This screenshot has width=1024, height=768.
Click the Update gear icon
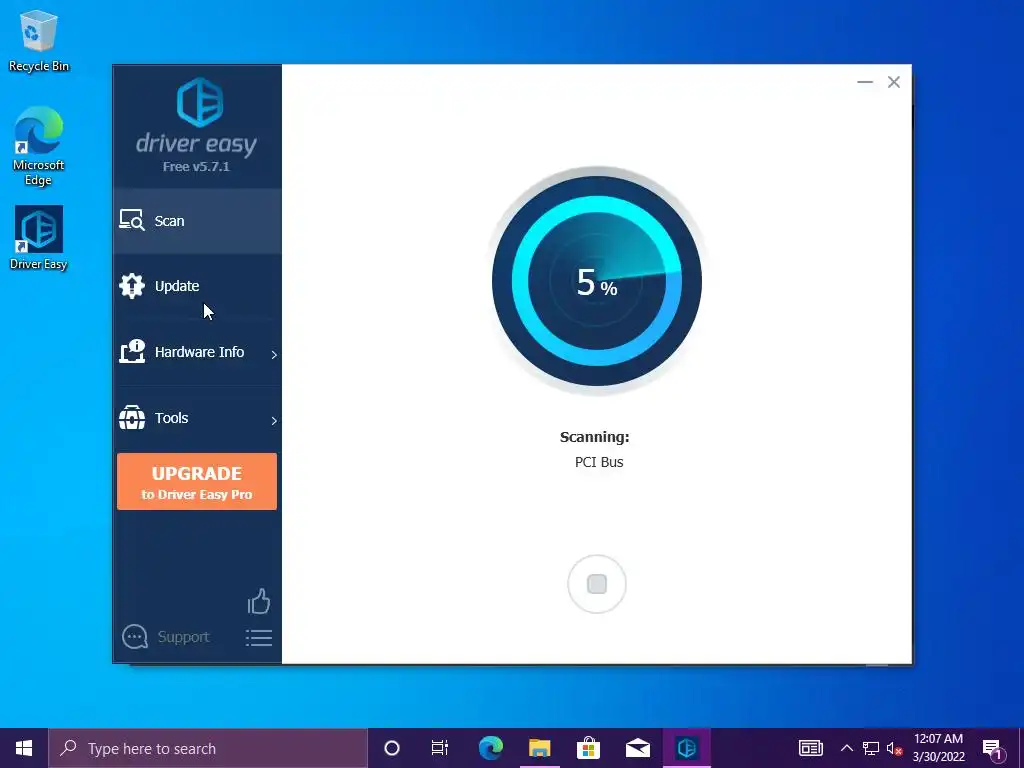point(132,286)
